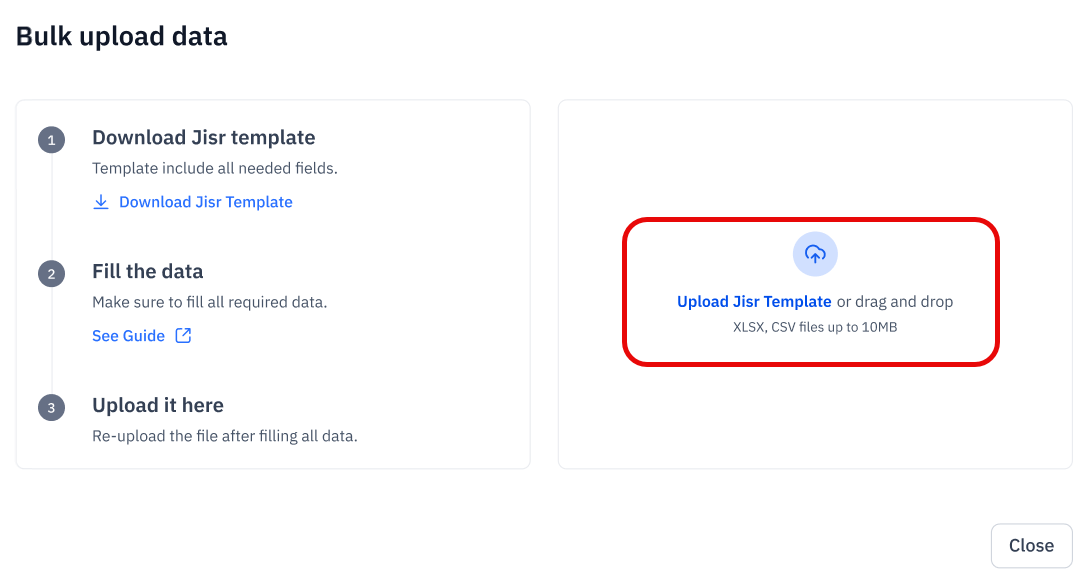Click the Download Jisr template heading
The image size is (1090, 584).
tap(204, 137)
